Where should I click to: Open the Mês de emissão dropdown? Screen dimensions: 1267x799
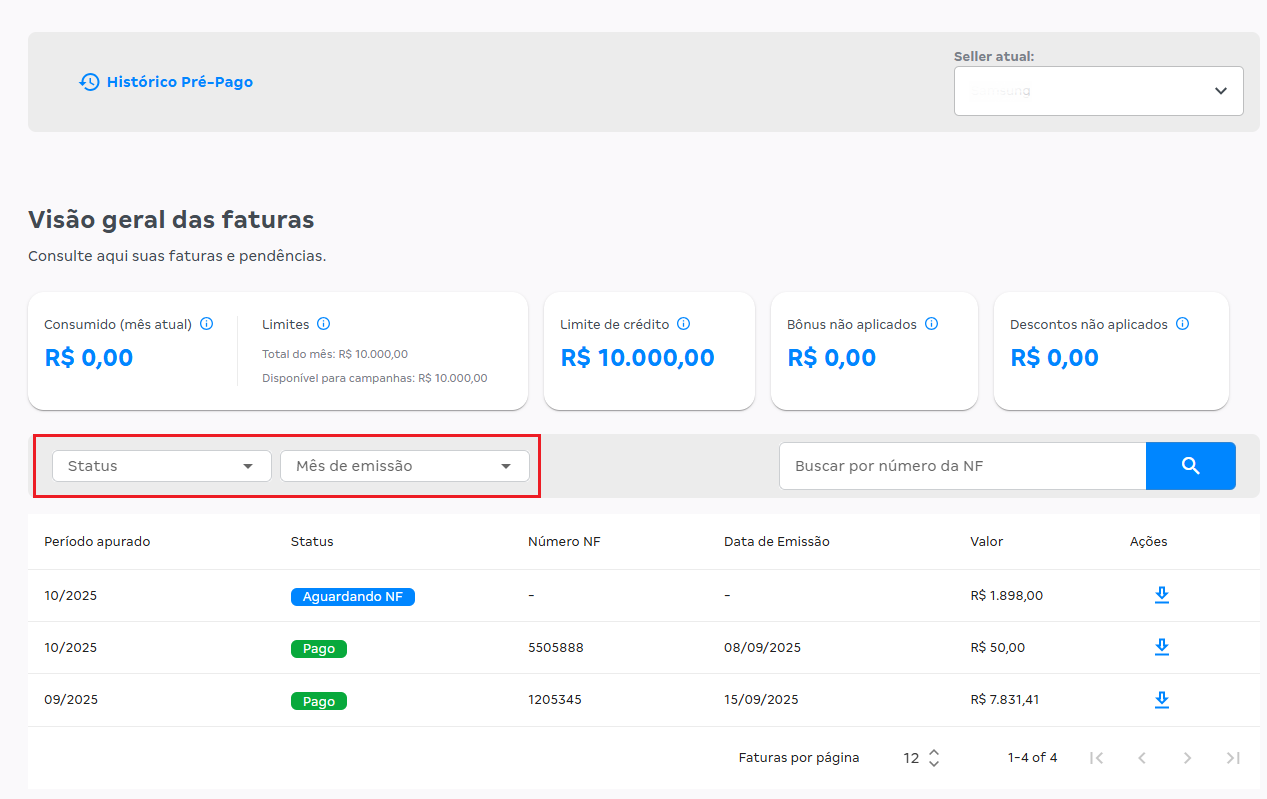tap(404, 466)
